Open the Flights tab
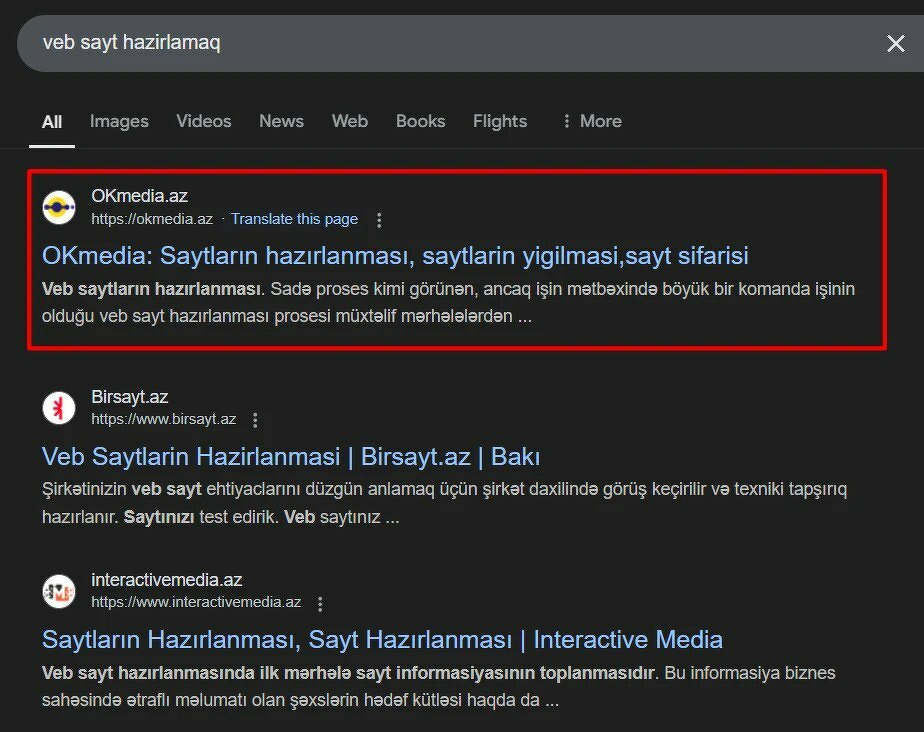Viewport: 924px width, 732px height. (499, 121)
